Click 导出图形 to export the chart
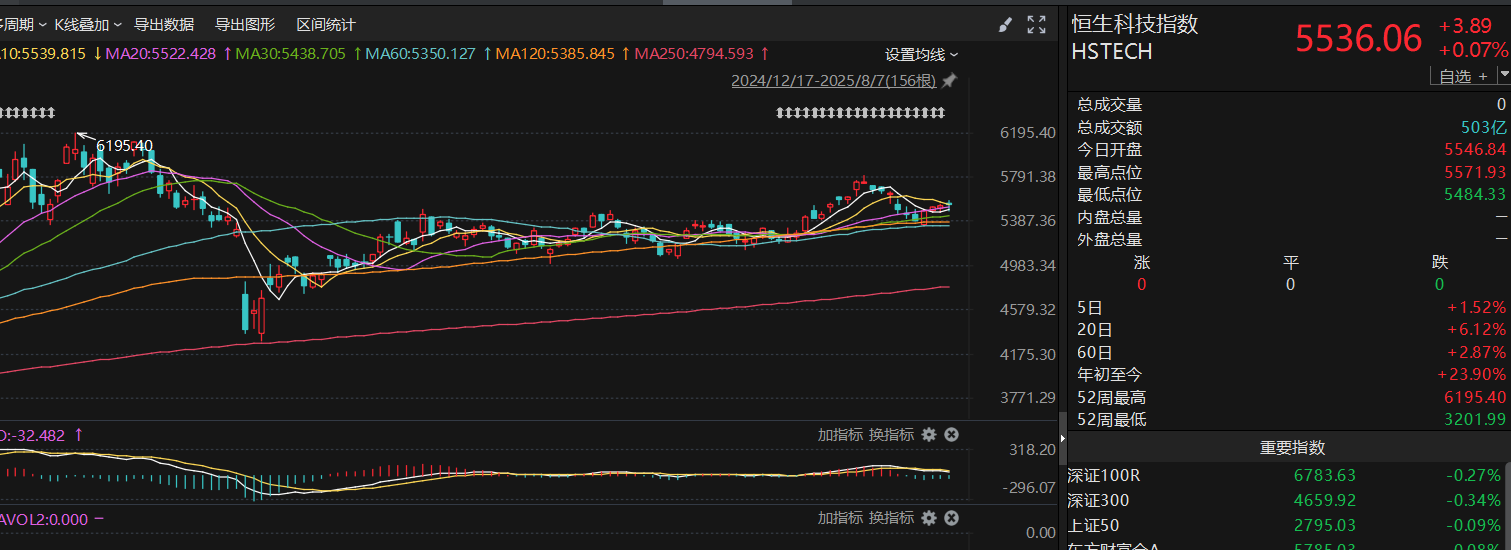Screen dimensions: 1511x550 tap(245, 24)
